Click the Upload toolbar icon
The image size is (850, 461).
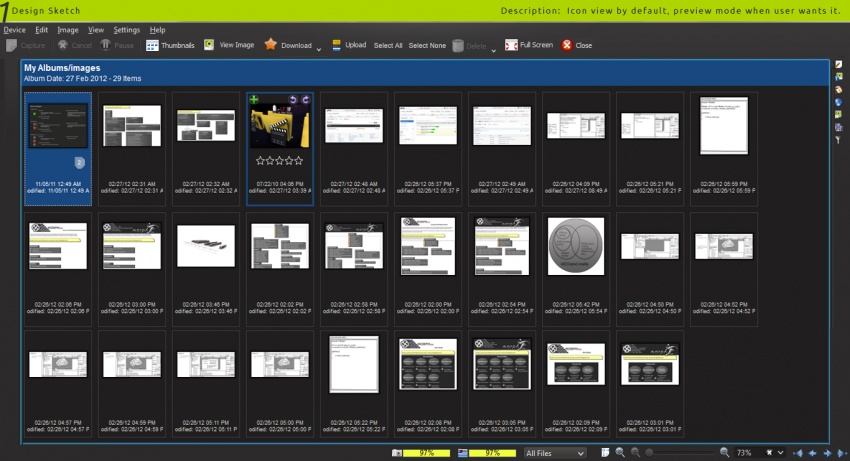[x=336, y=45]
